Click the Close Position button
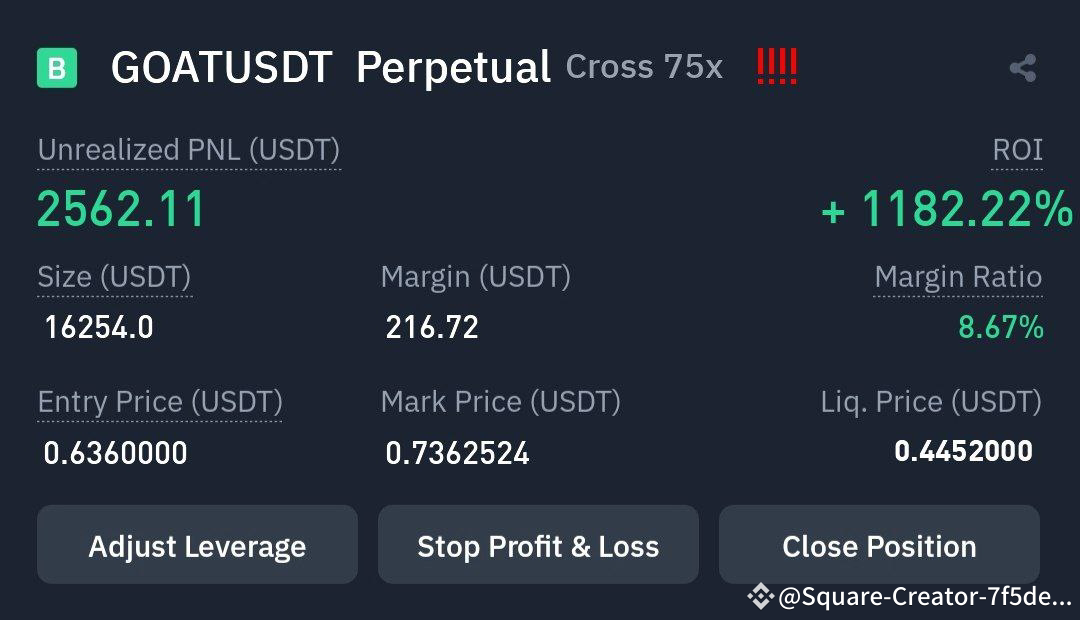Image resolution: width=1080 pixels, height=620 pixels. [879, 545]
